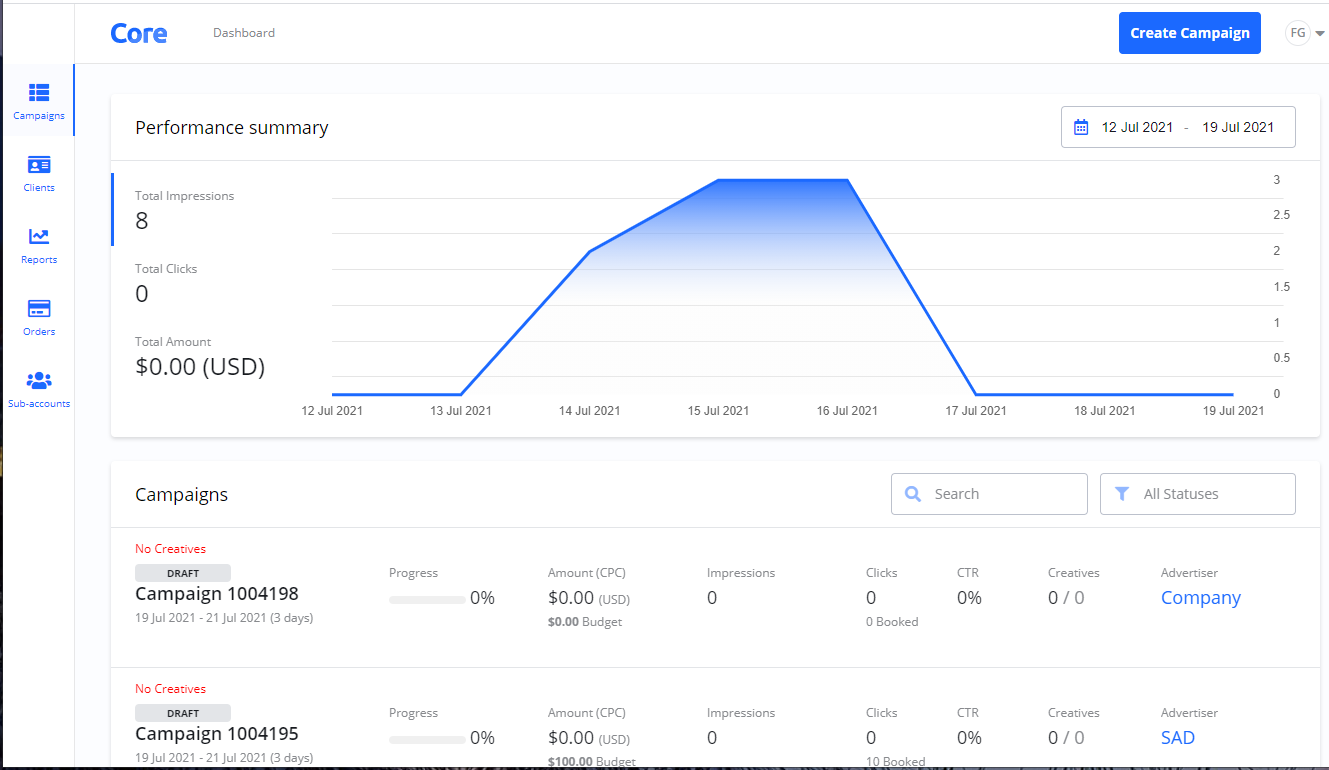The height and width of the screenshot is (770, 1329).
Task: Open the All Statuses filter dropdown
Action: pyautogui.click(x=1198, y=494)
